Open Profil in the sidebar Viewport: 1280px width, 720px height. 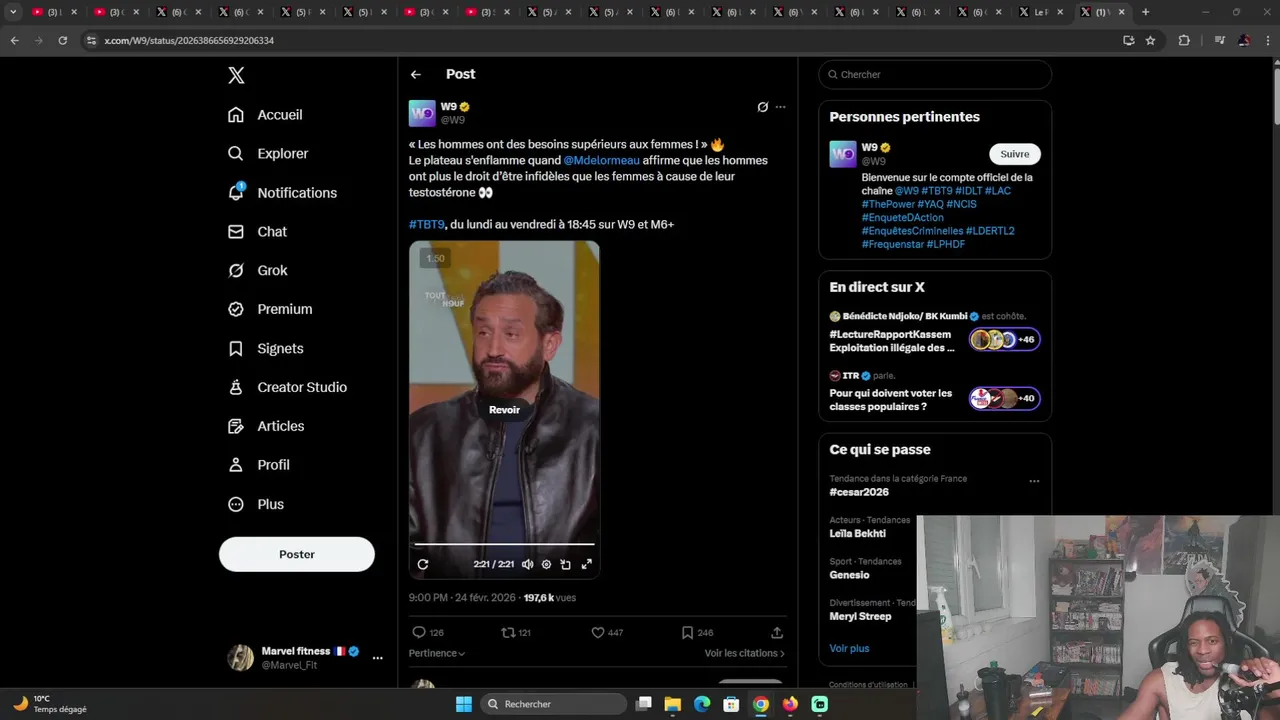(x=258, y=466)
